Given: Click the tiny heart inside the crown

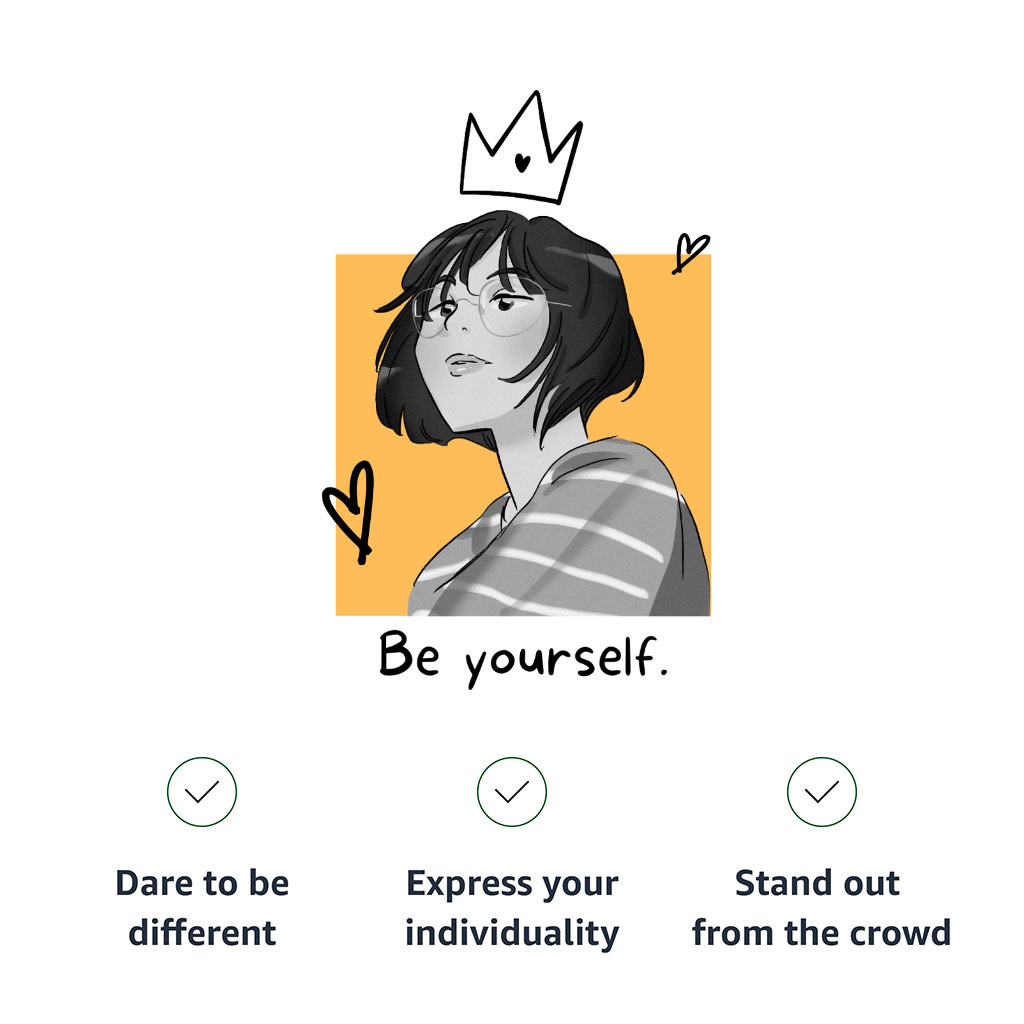Looking at the screenshot, I should click(521, 160).
